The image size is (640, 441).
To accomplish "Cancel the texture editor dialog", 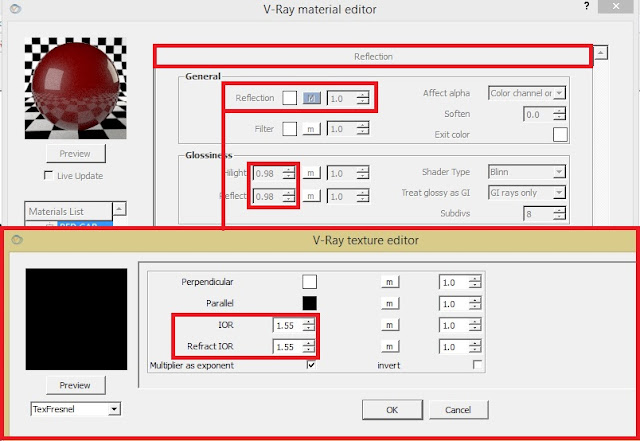I will point(458,410).
